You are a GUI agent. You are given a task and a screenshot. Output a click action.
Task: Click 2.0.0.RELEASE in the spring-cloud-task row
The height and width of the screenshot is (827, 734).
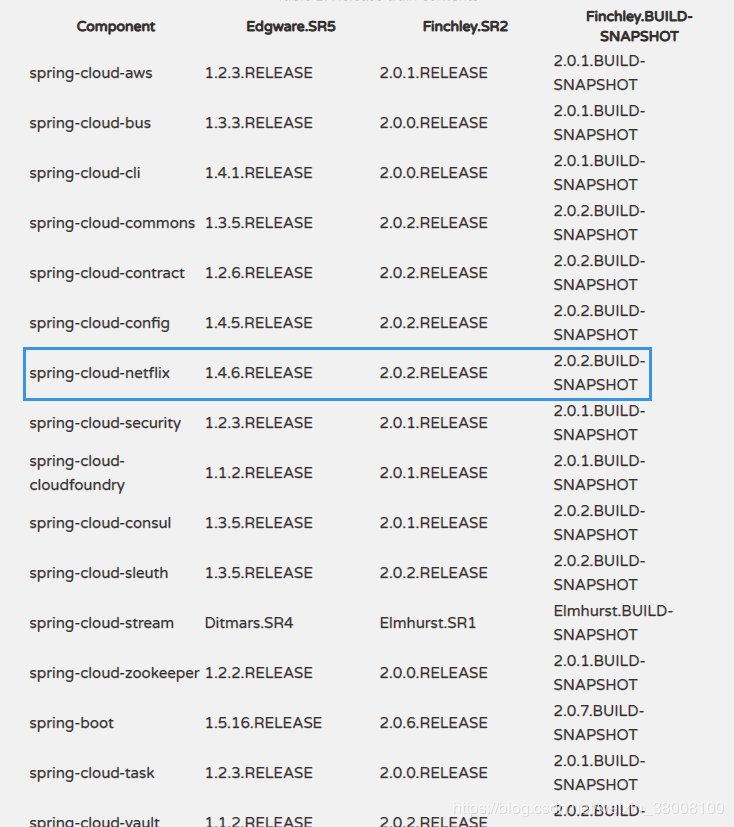coord(433,773)
